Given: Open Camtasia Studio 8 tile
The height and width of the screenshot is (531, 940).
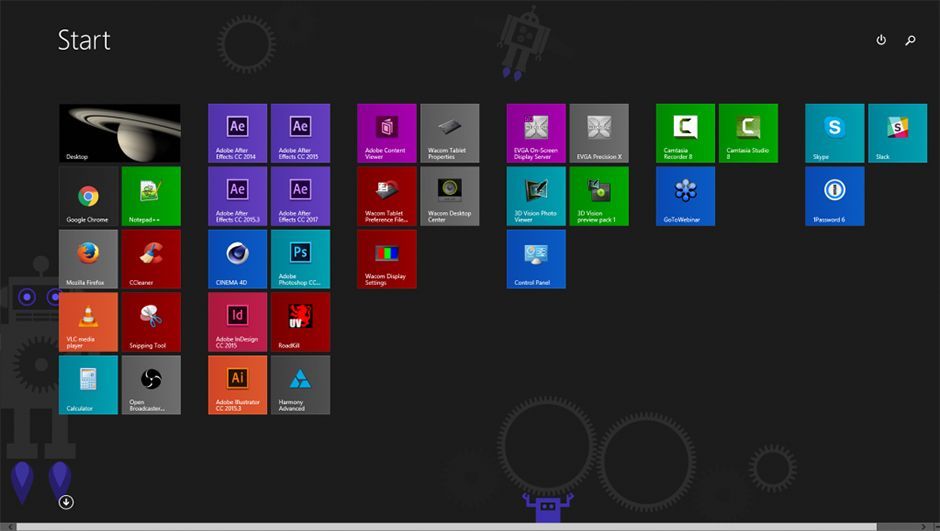Looking at the screenshot, I should (x=748, y=133).
